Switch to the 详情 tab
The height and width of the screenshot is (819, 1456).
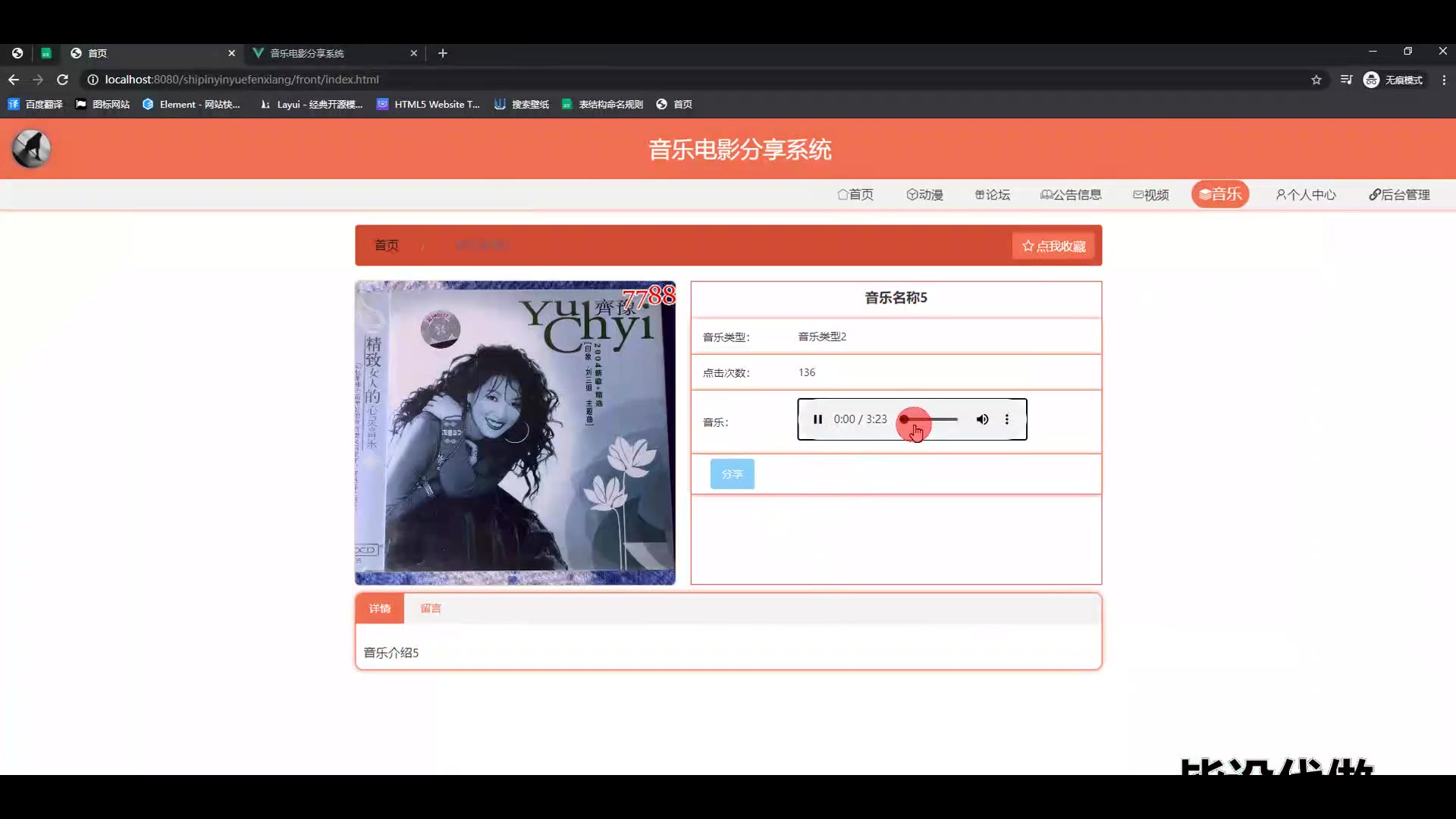(380, 608)
